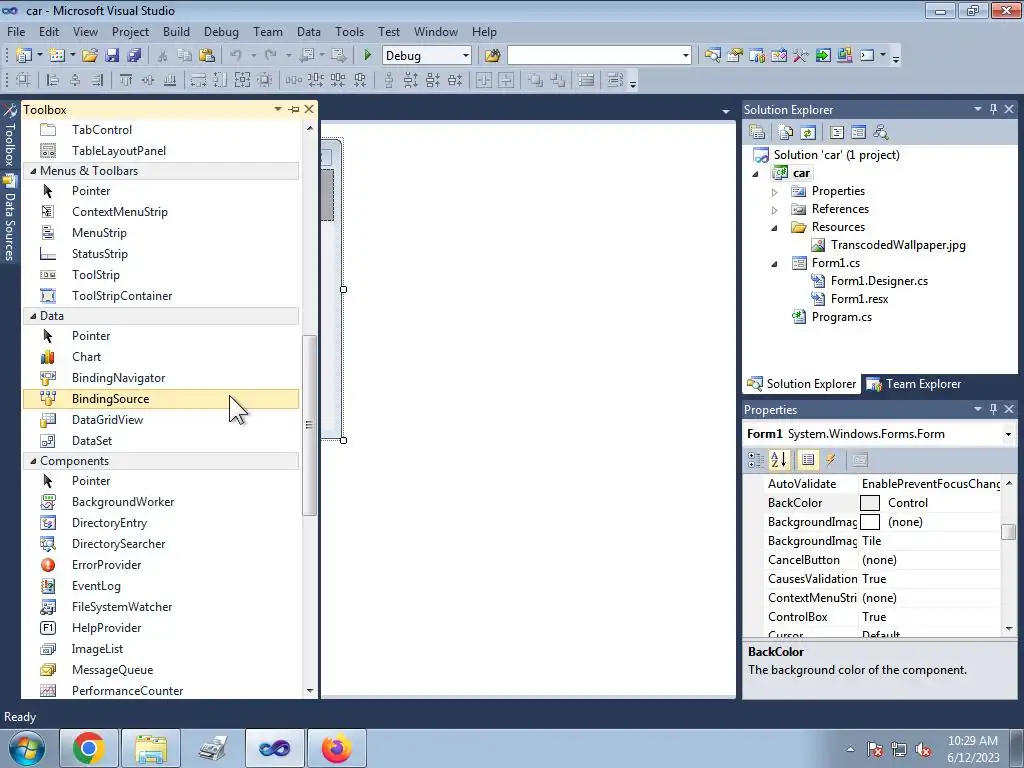
Task: Open the Debug configuration dropdown
Action: (466, 56)
